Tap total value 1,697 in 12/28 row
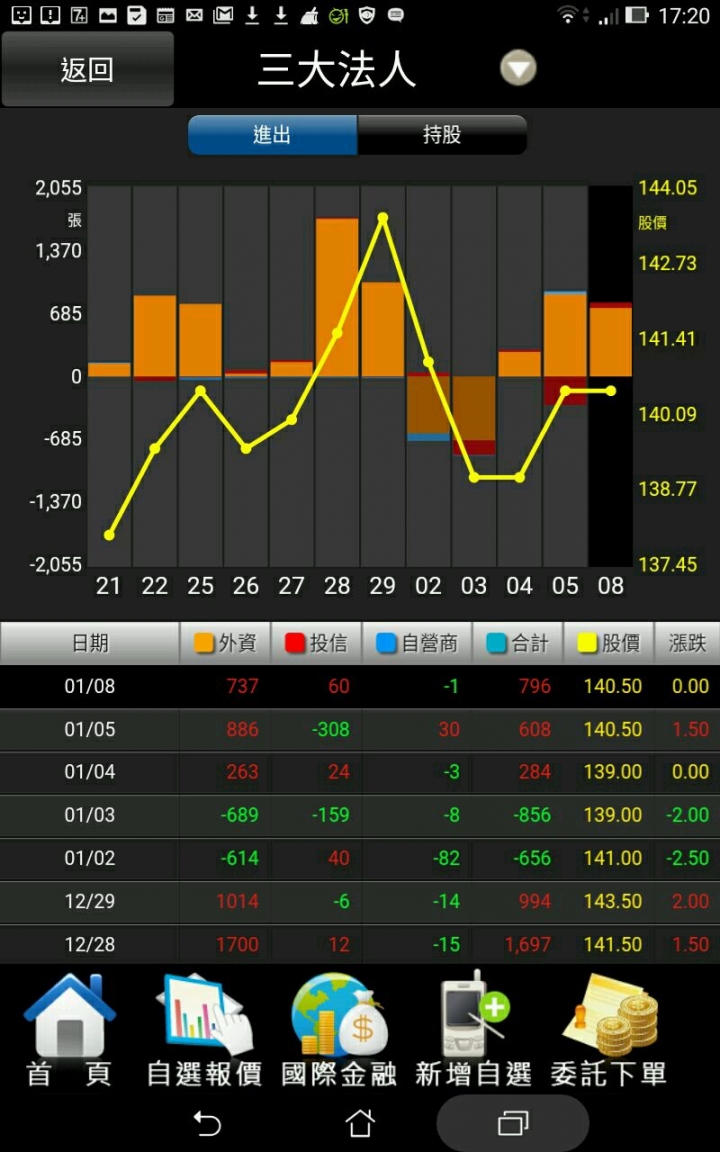Viewport: 720px width, 1152px height. coord(528,944)
